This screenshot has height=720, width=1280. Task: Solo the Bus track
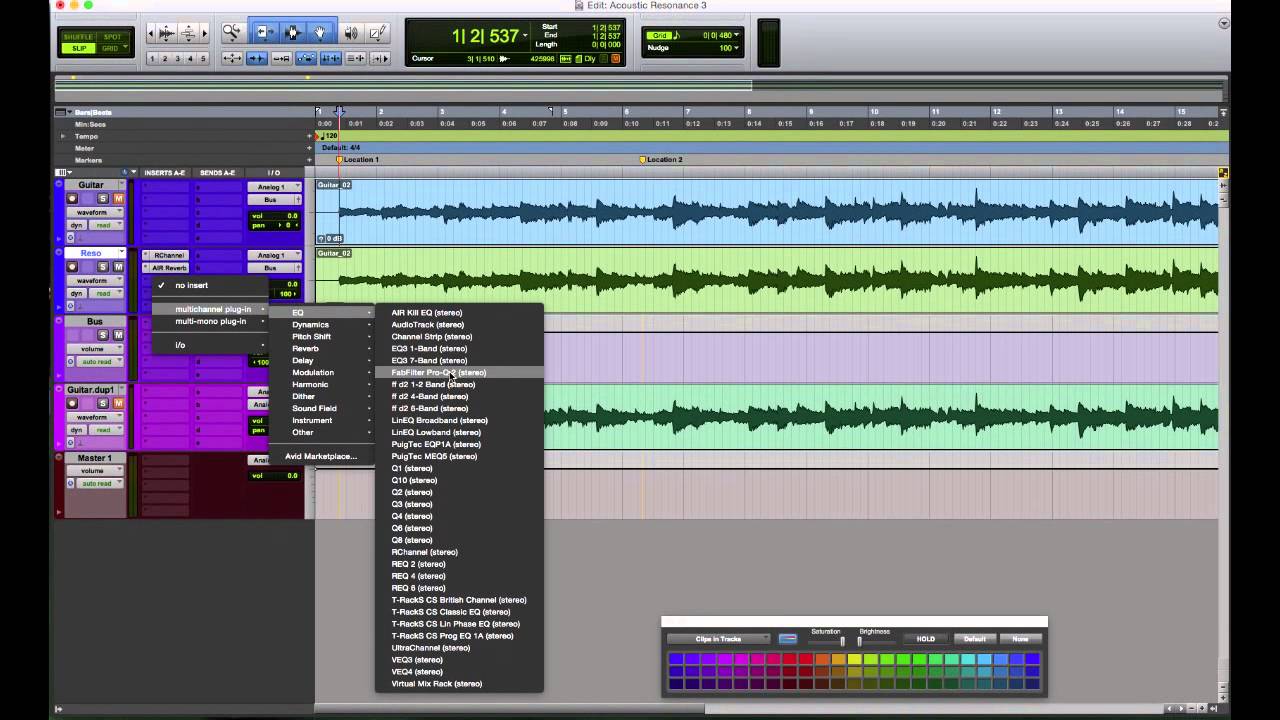click(102, 335)
